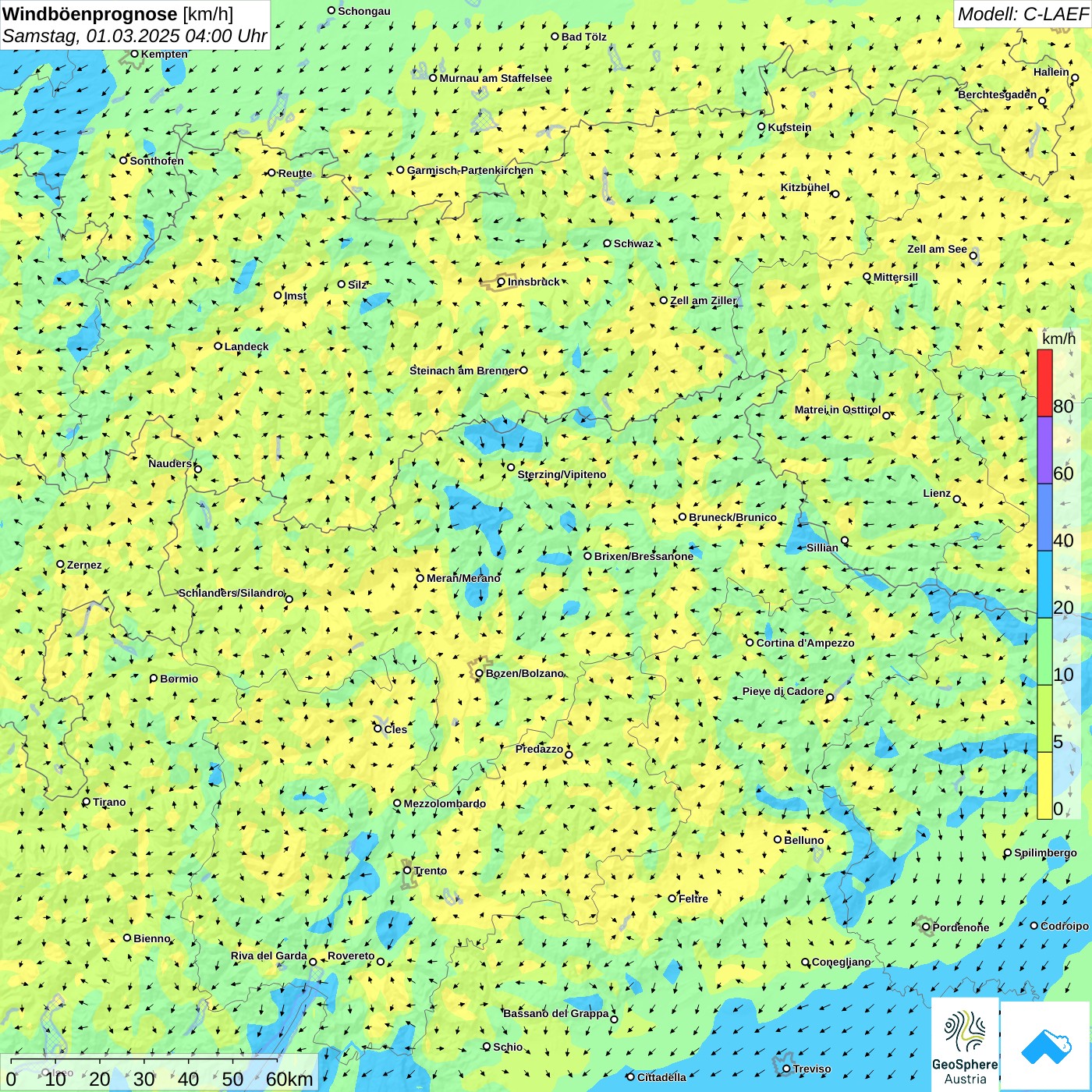Click the Cortina d'Ampezzo marker
Screen dimensions: 1092x1092
pos(750,643)
